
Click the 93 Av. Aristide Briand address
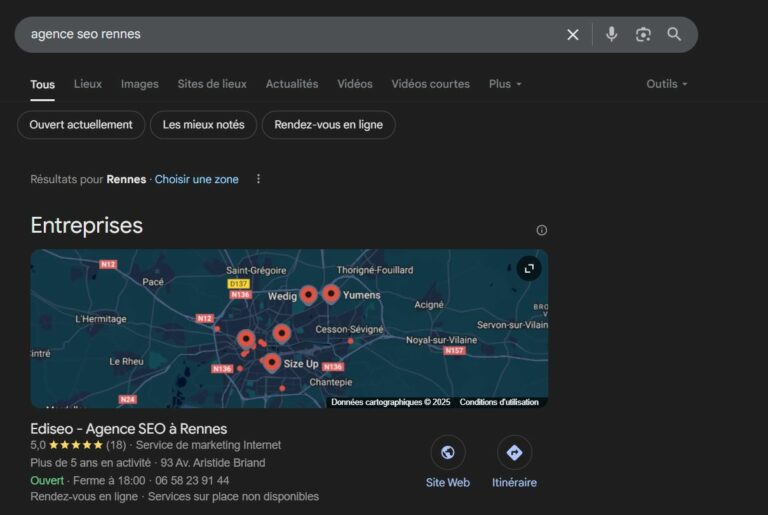click(x=213, y=463)
